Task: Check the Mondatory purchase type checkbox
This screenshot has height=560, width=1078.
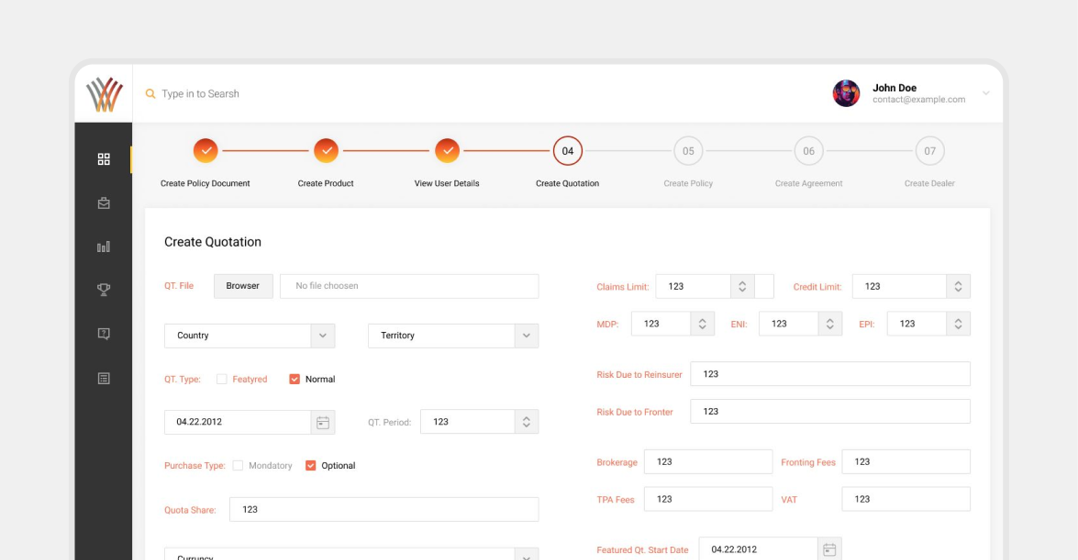Action: tap(238, 465)
